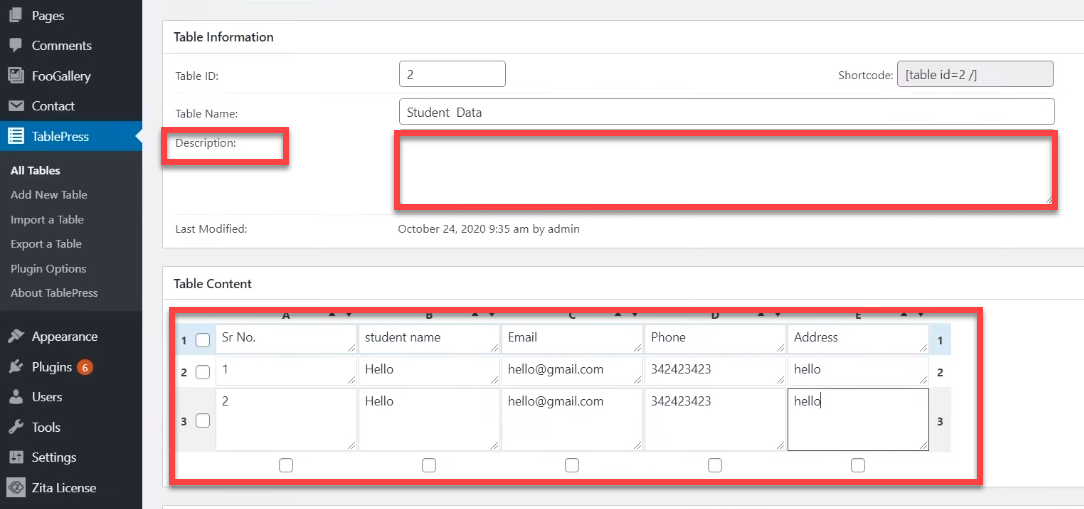This screenshot has width=1084, height=509.
Task: Sort column E ascending with up arrow
Action: 904,315
